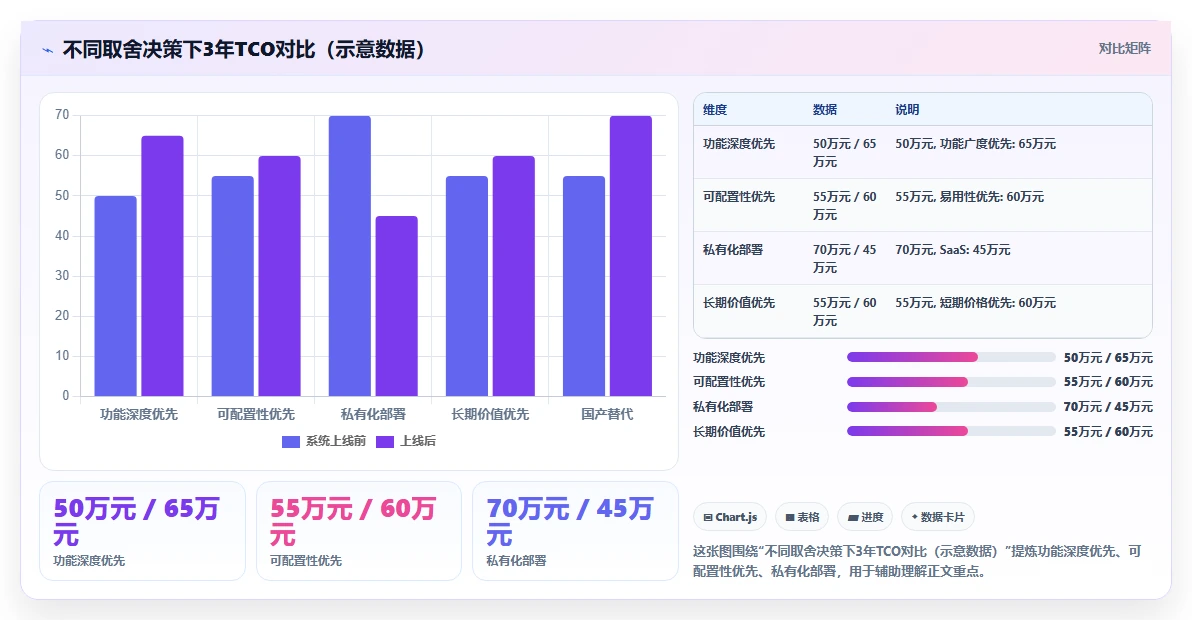Click the summary paragraph below the chips

point(918,561)
